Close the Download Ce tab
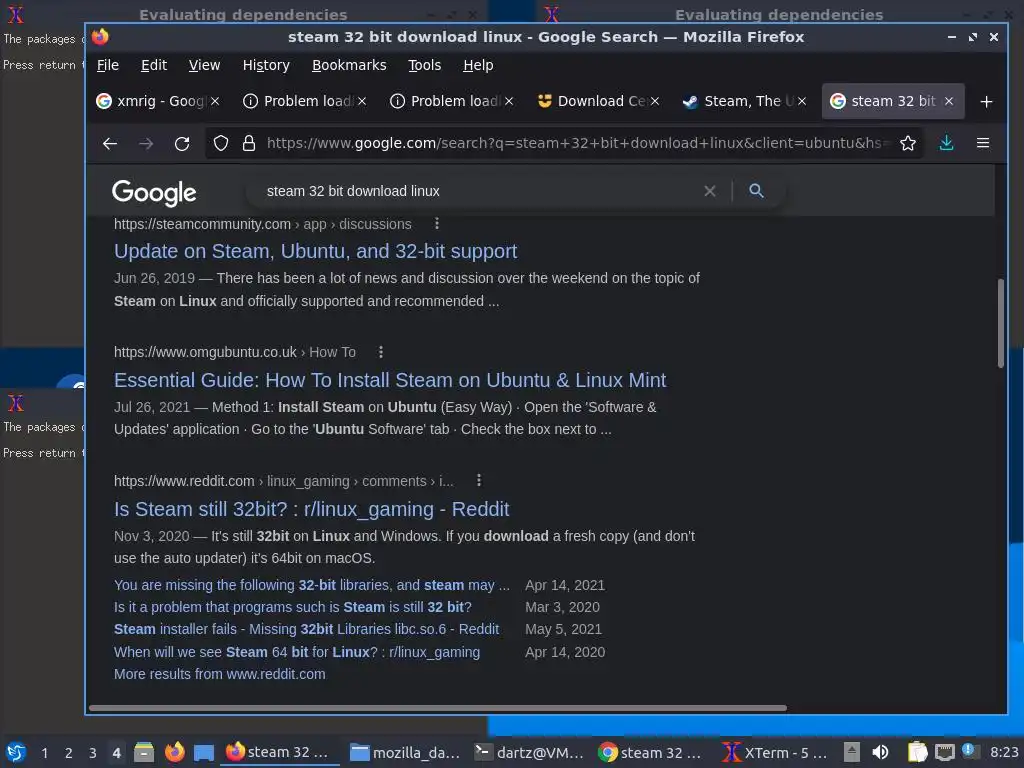Screen dimensions: 1024x768 (x=654, y=101)
